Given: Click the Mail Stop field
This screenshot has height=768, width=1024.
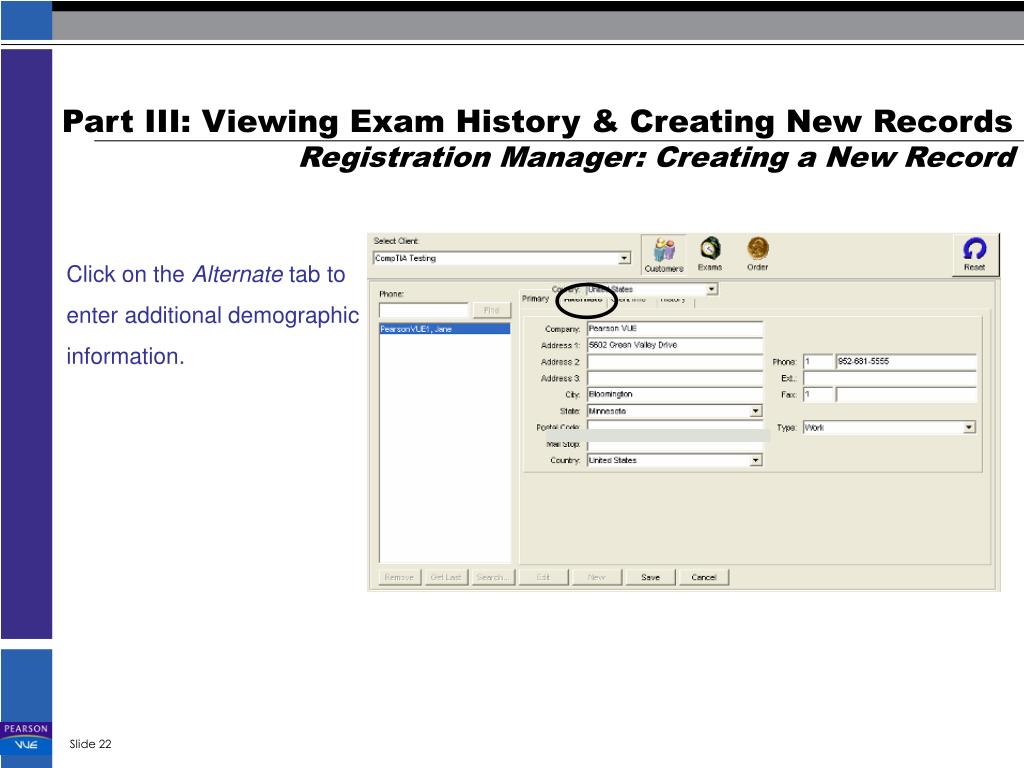Looking at the screenshot, I should point(675,445).
